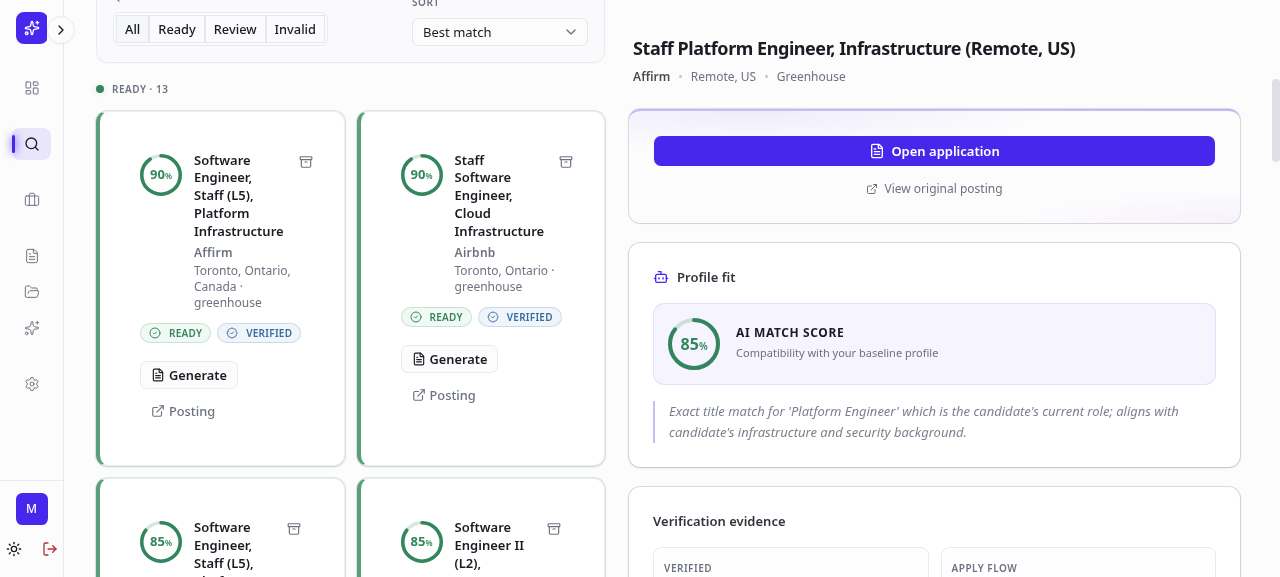
Task: Open the Best match sort dropdown
Action: (x=500, y=32)
